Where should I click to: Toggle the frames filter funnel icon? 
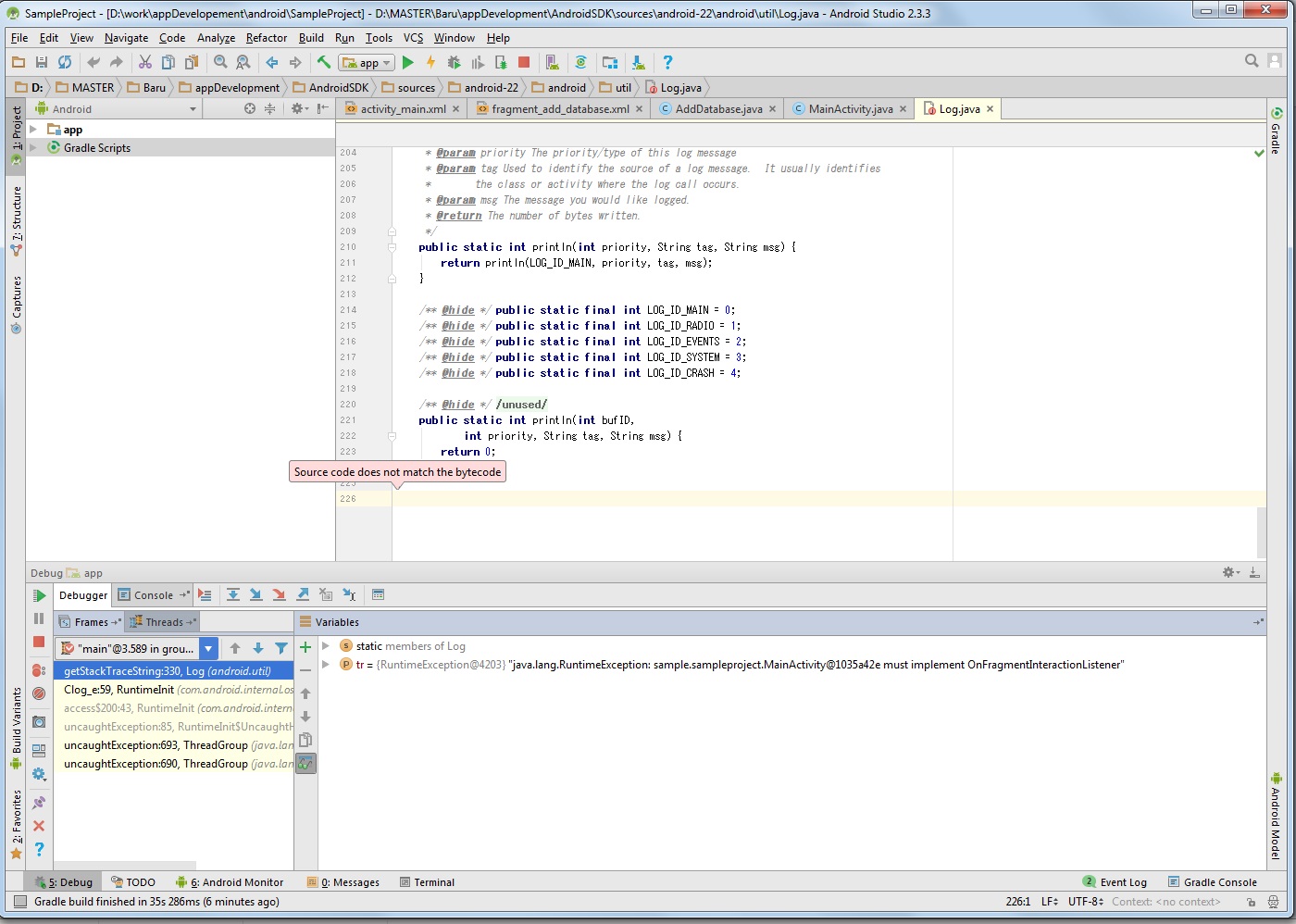[x=281, y=648]
